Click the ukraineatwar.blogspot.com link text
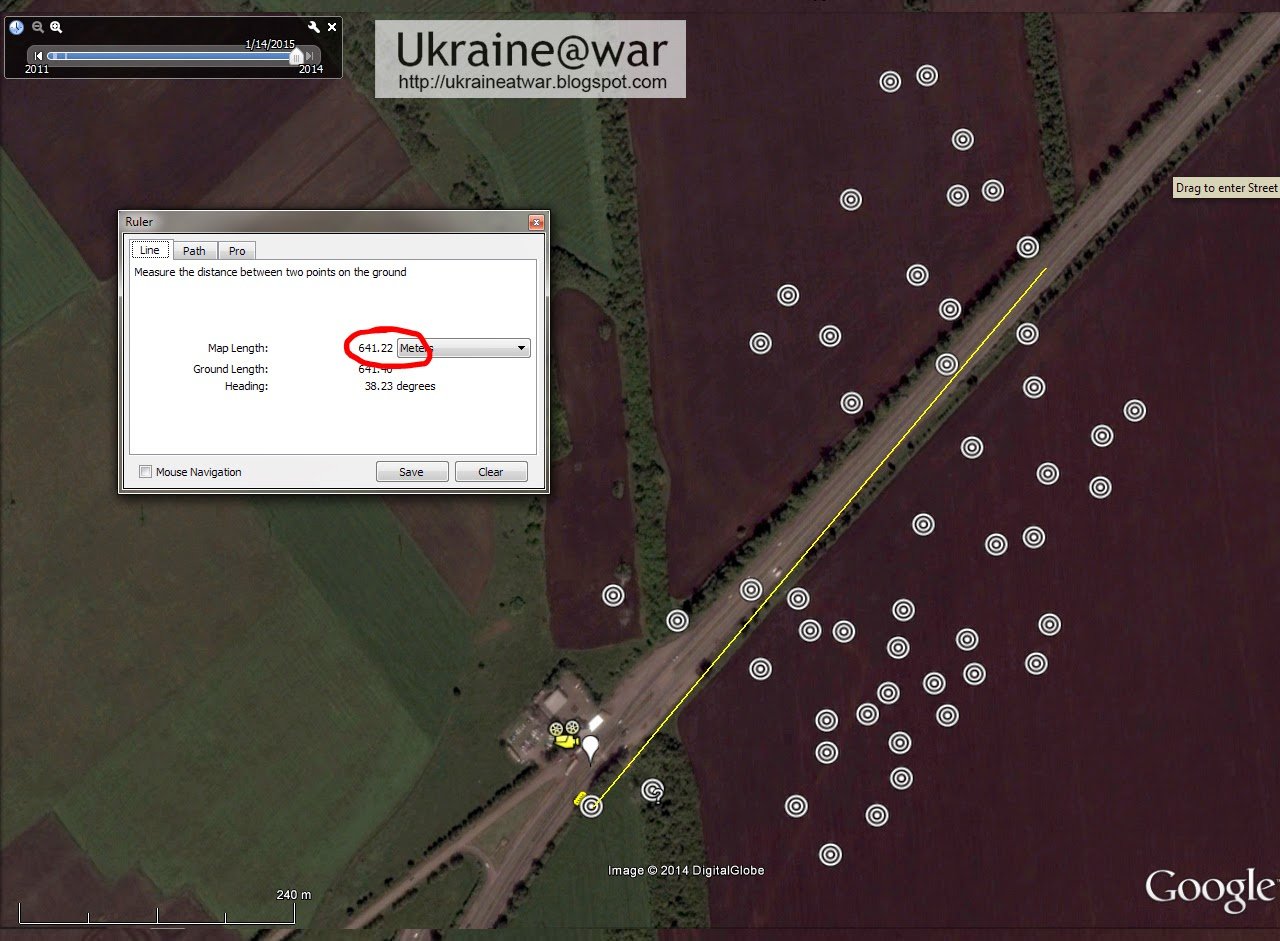This screenshot has width=1280, height=941. coord(532,83)
